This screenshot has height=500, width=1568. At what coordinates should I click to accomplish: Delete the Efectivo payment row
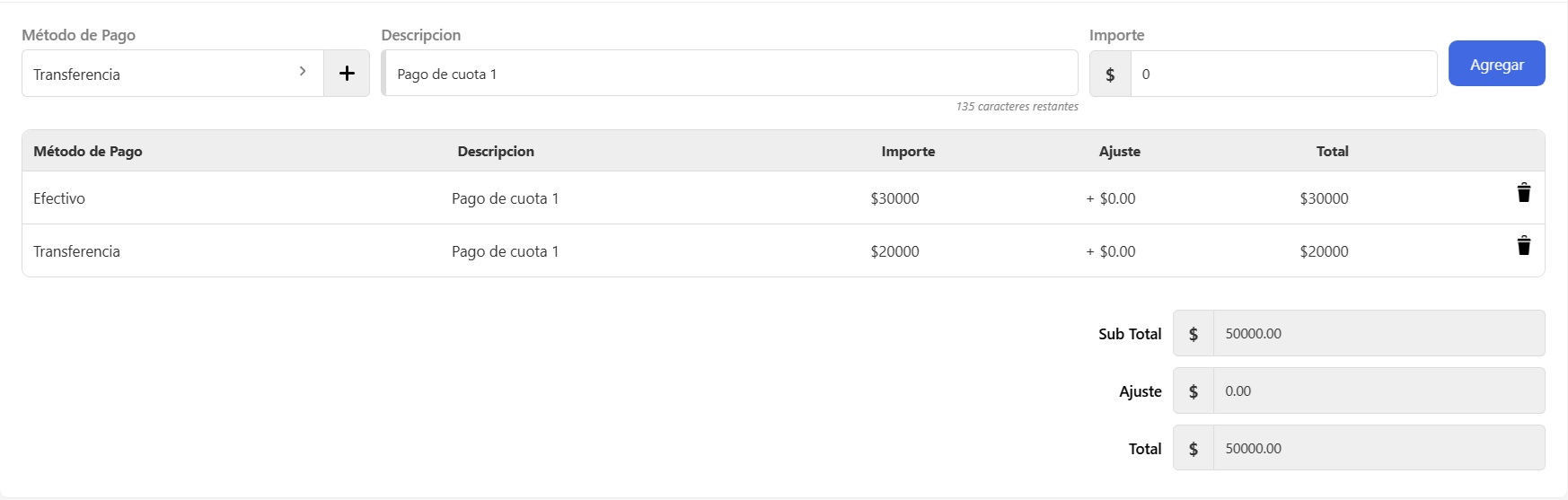click(x=1523, y=193)
